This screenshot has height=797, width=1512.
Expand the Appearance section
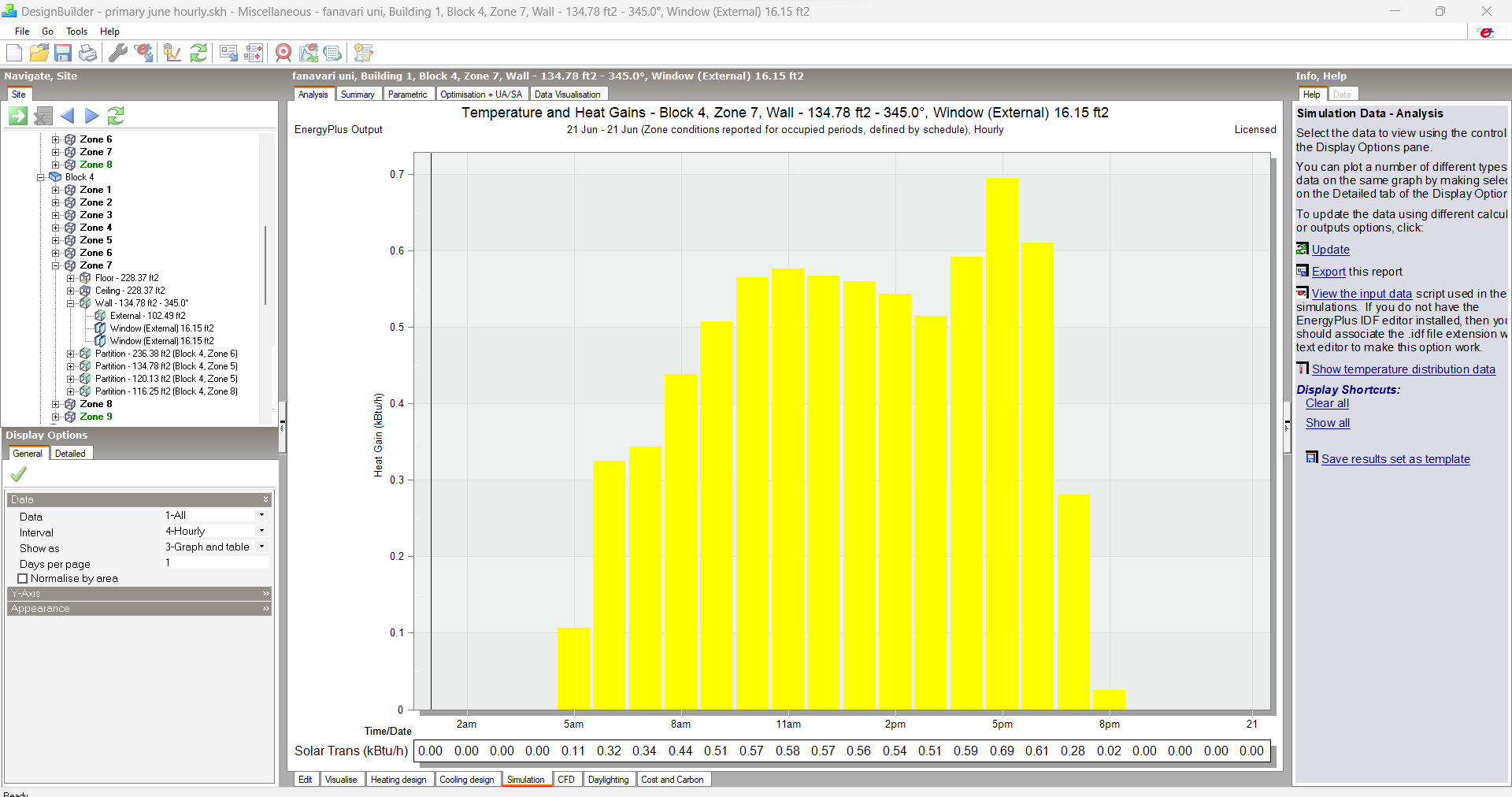click(139, 609)
